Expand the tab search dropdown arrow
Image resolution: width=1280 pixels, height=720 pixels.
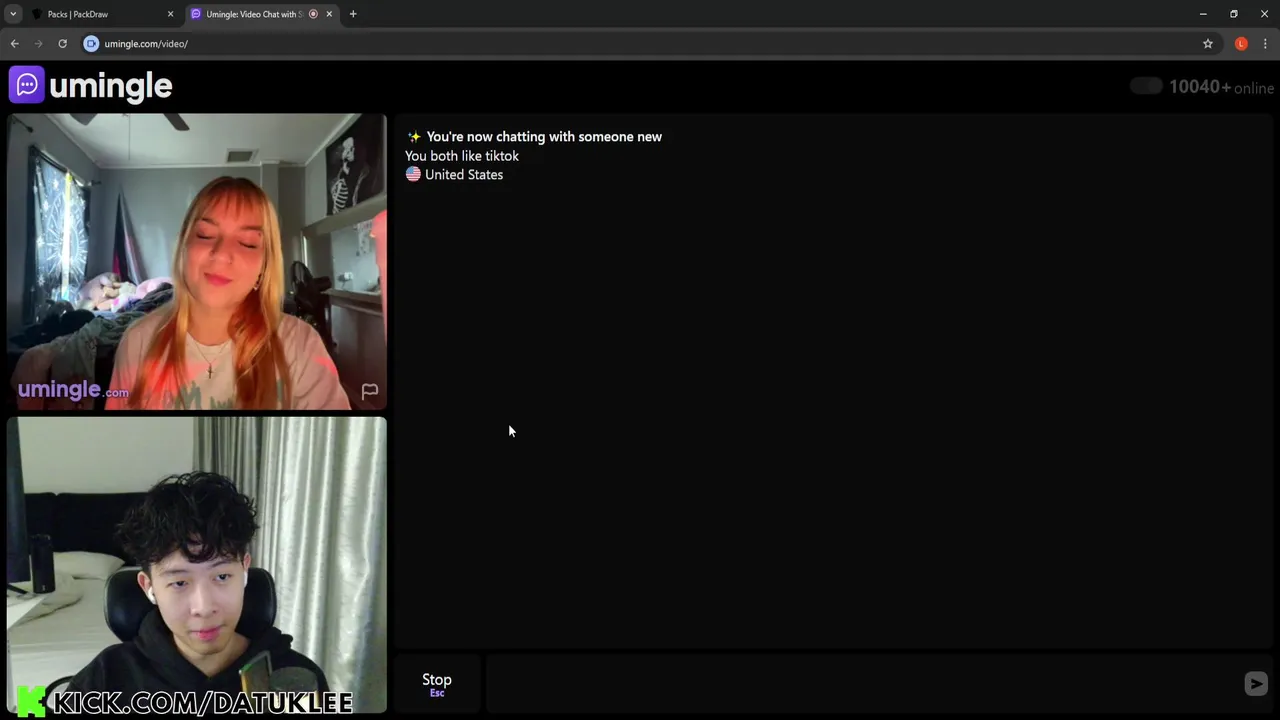pyautogui.click(x=13, y=14)
